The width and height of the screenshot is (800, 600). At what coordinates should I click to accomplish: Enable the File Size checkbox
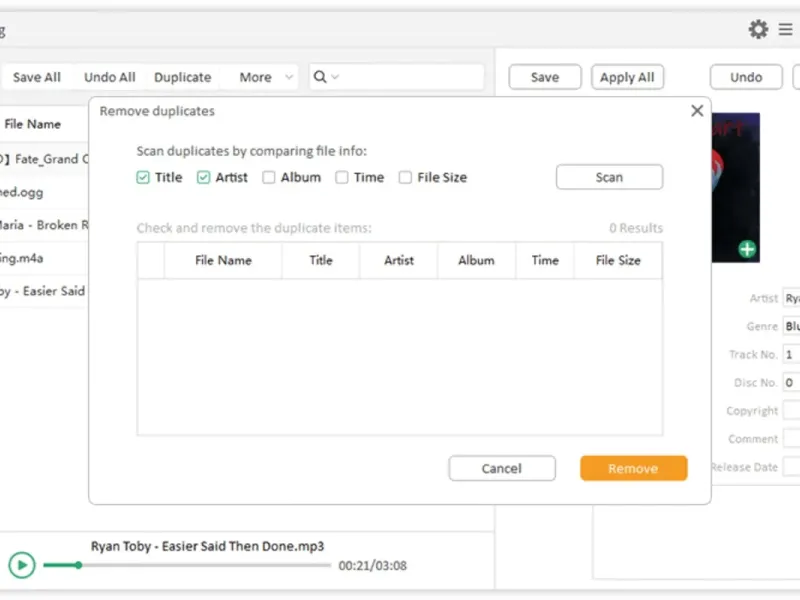pyautogui.click(x=405, y=178)
